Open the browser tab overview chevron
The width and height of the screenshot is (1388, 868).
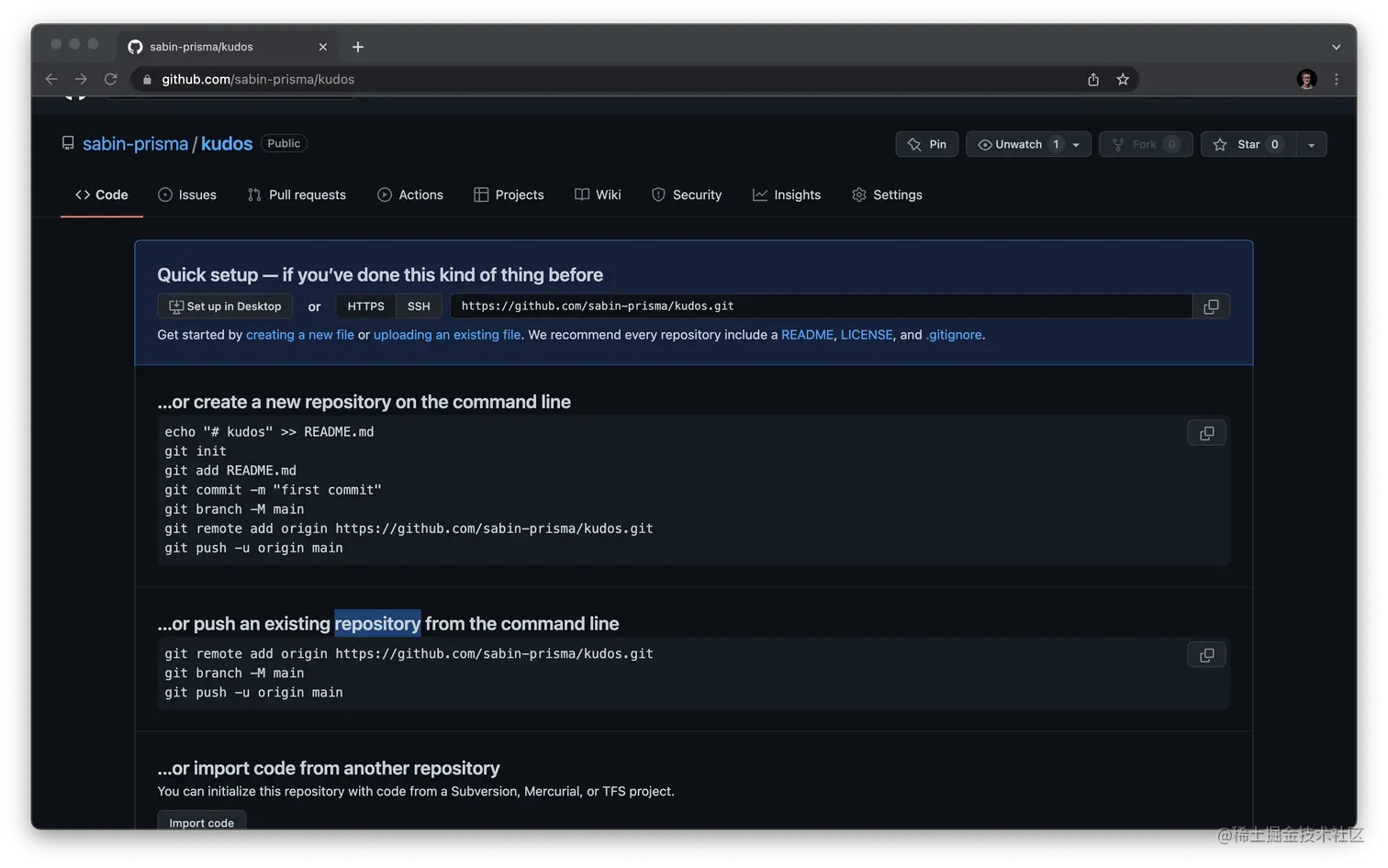[1336, 46]
